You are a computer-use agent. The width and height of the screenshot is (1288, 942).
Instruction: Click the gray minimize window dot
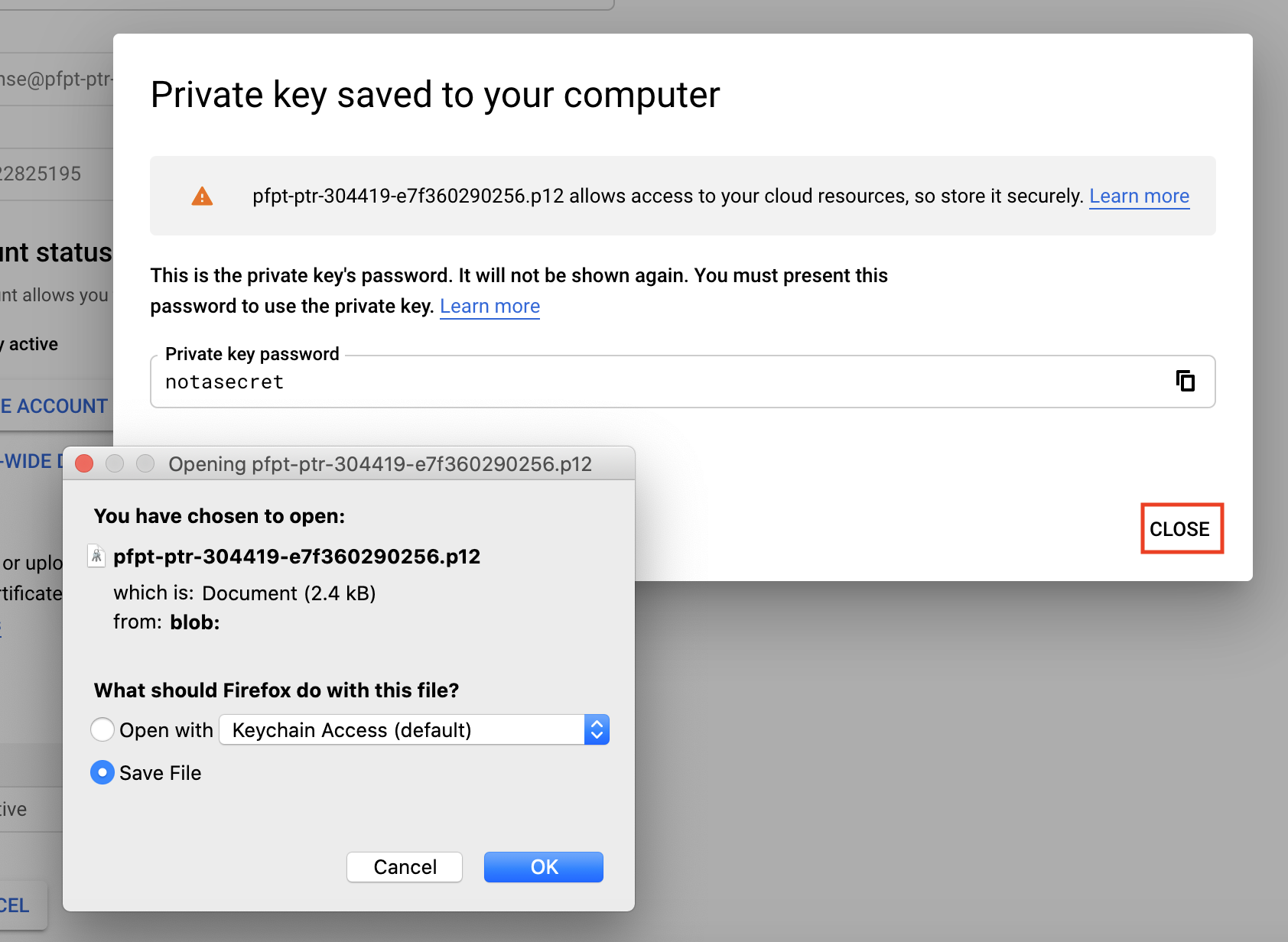pyautogui.click(x=115, y=463)
